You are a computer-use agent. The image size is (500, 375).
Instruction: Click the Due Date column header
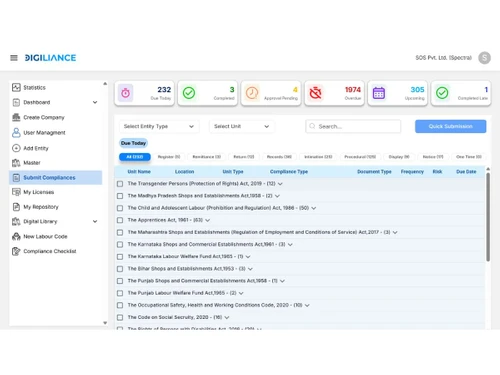(x=466, y=172)
